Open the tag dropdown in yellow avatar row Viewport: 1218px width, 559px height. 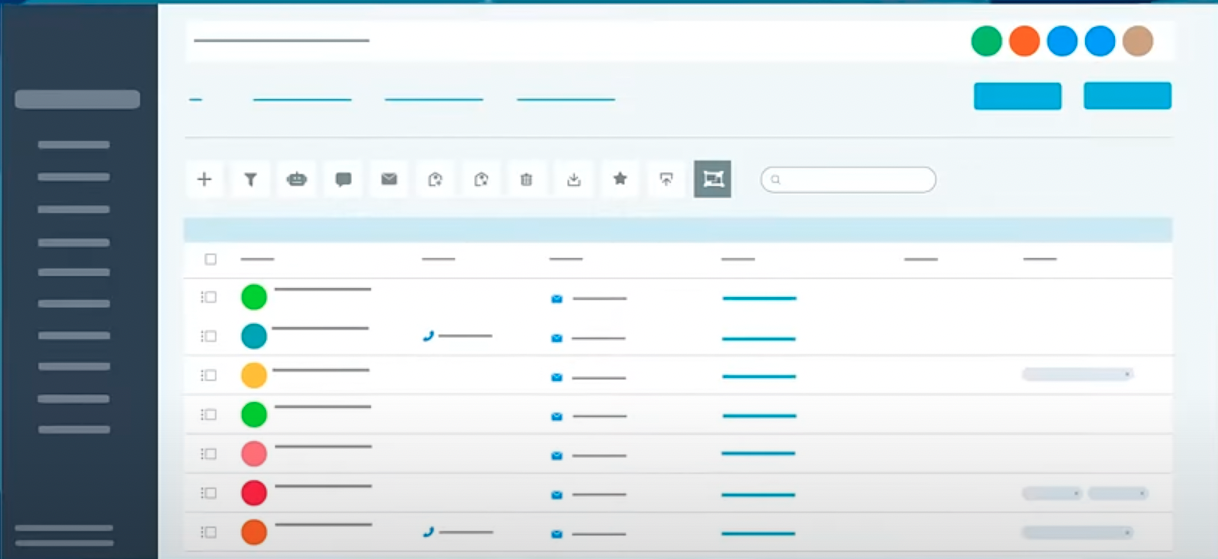click(1077, 374)
